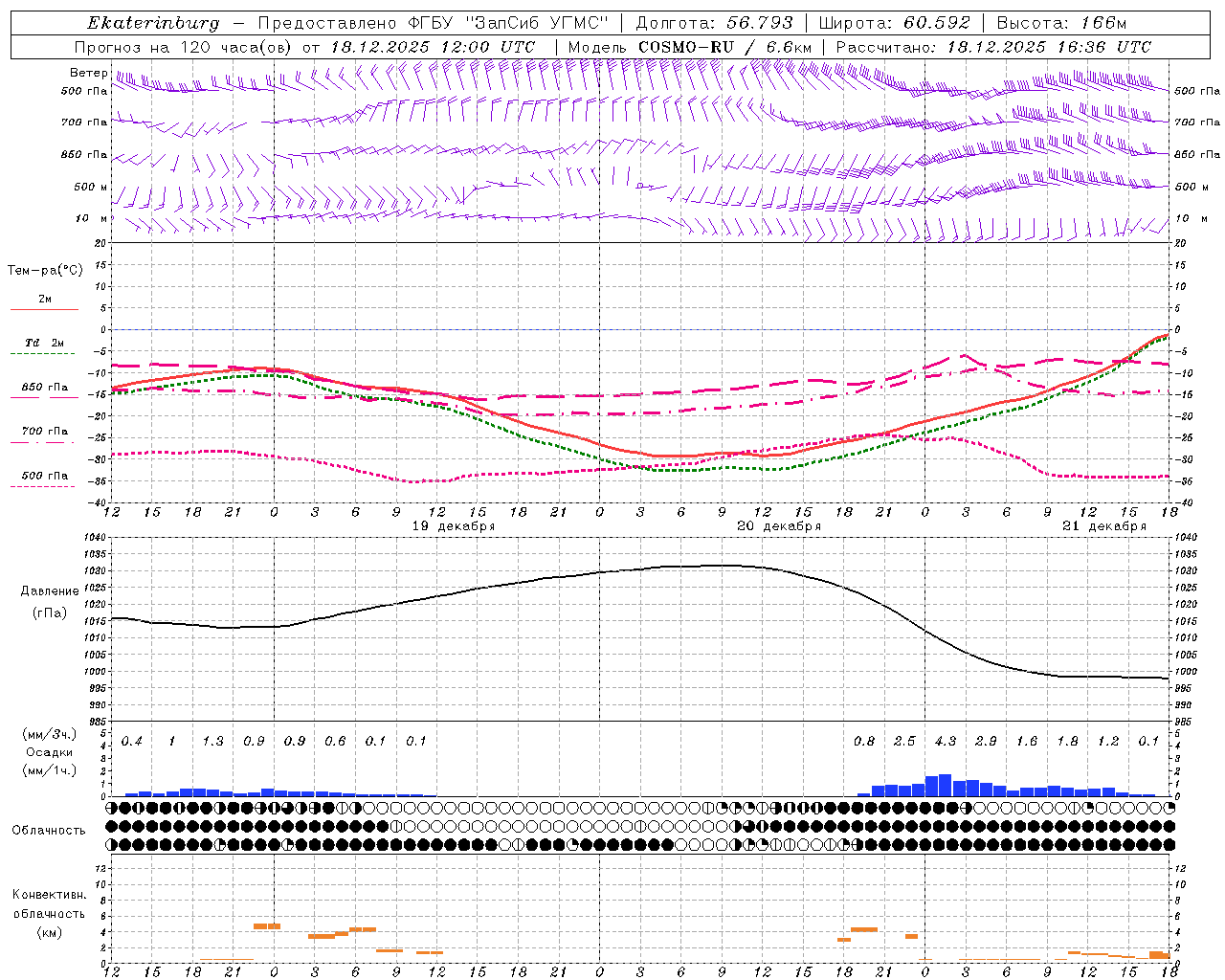Click the "21 декабря" date label

[1104, 526]
